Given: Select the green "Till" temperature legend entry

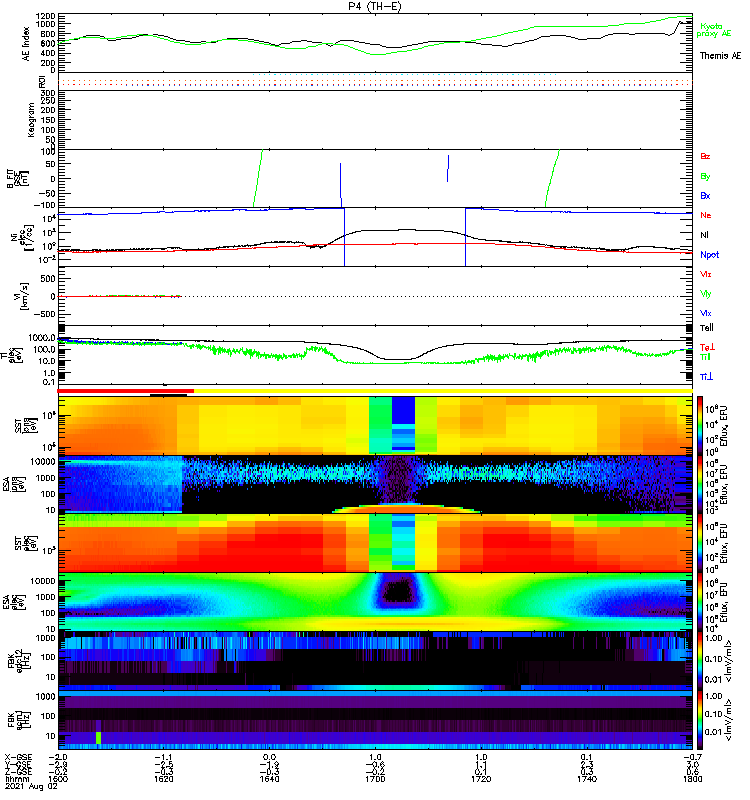Looking at the screenshot, I should pos(705,357).
